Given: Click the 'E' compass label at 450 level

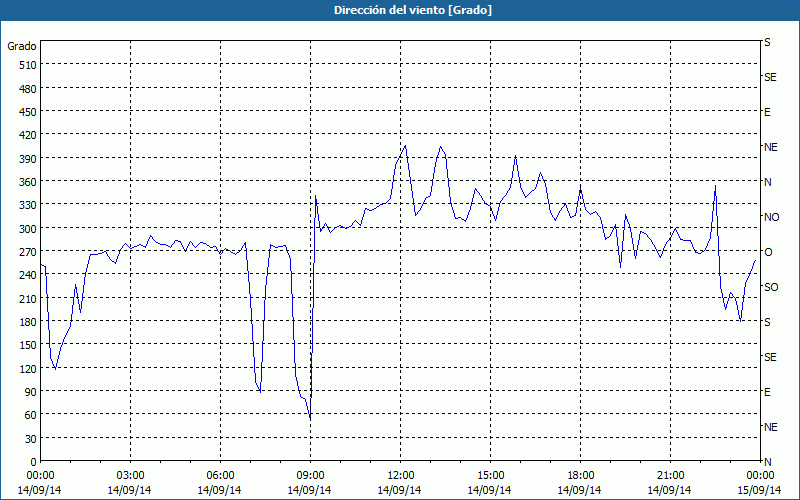Looking at the screenshot, I should 767,112.
